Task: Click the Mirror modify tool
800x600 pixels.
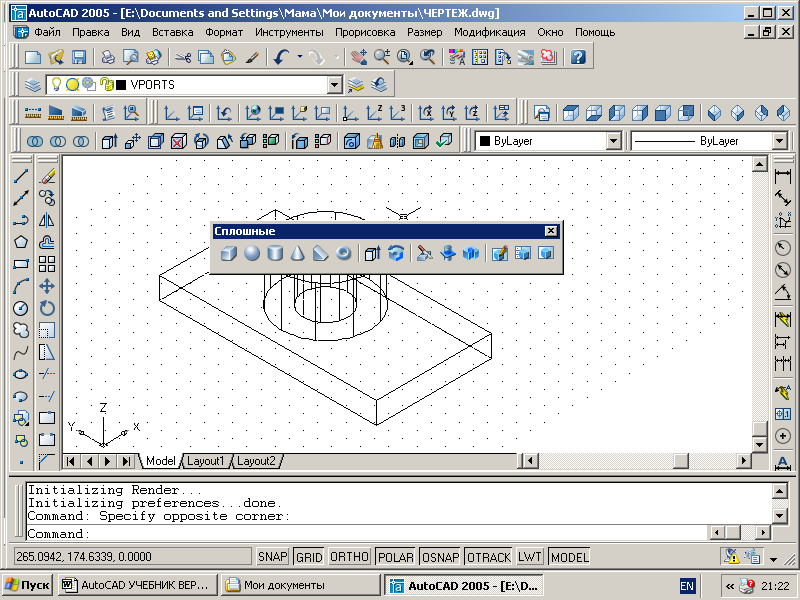Action: point(47,220)
